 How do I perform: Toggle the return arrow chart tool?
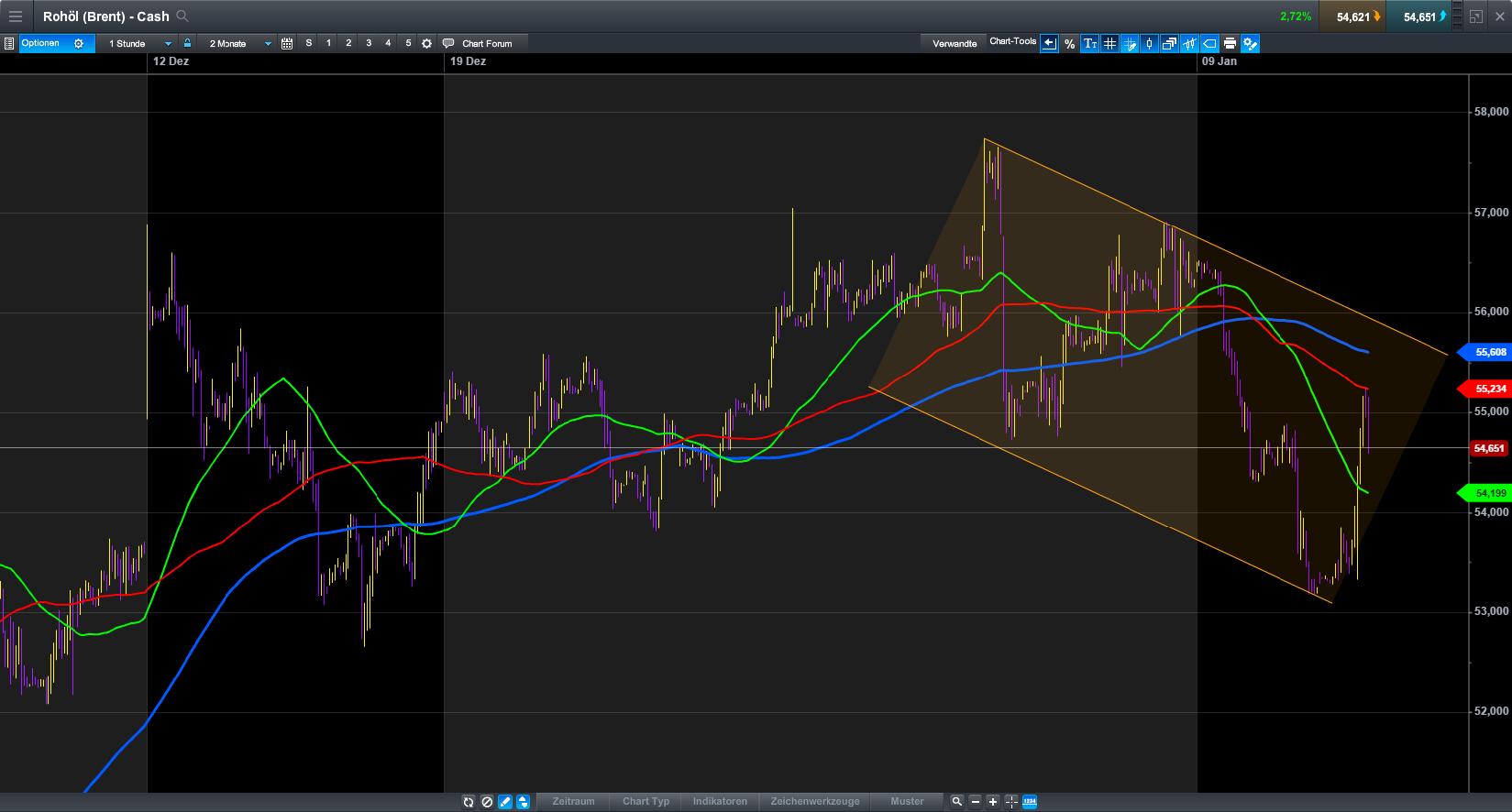click(1049, 43)
